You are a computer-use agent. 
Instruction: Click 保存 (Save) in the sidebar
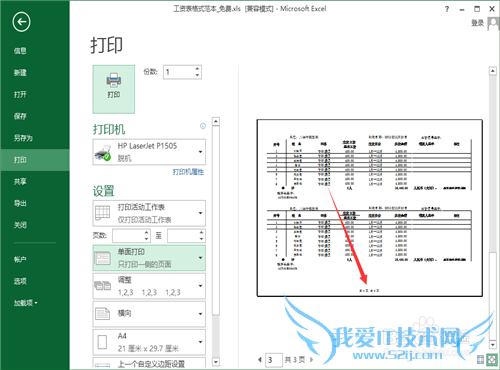(x=20, y=116)
